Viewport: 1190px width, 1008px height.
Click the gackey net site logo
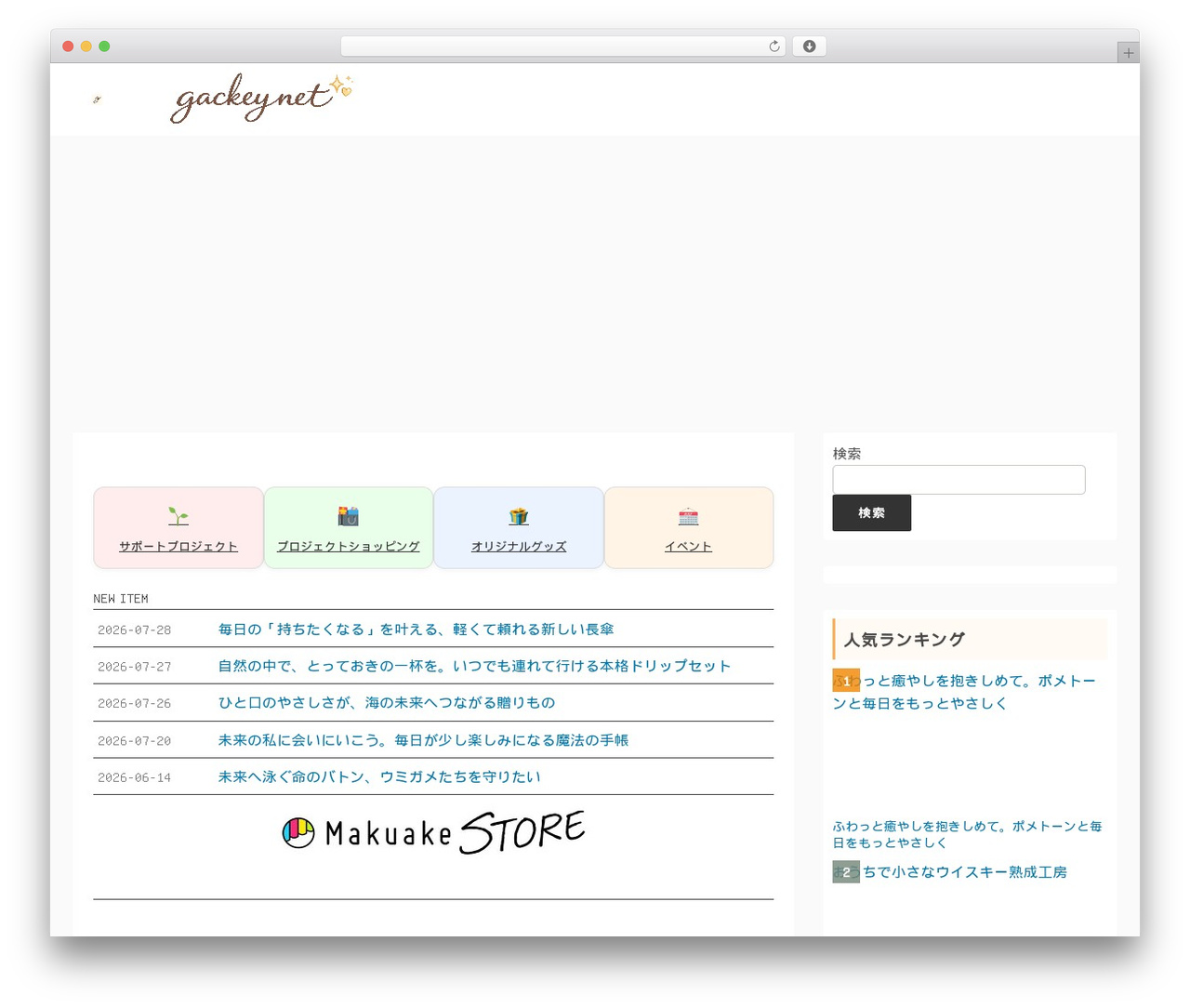(x=261, y=98)
